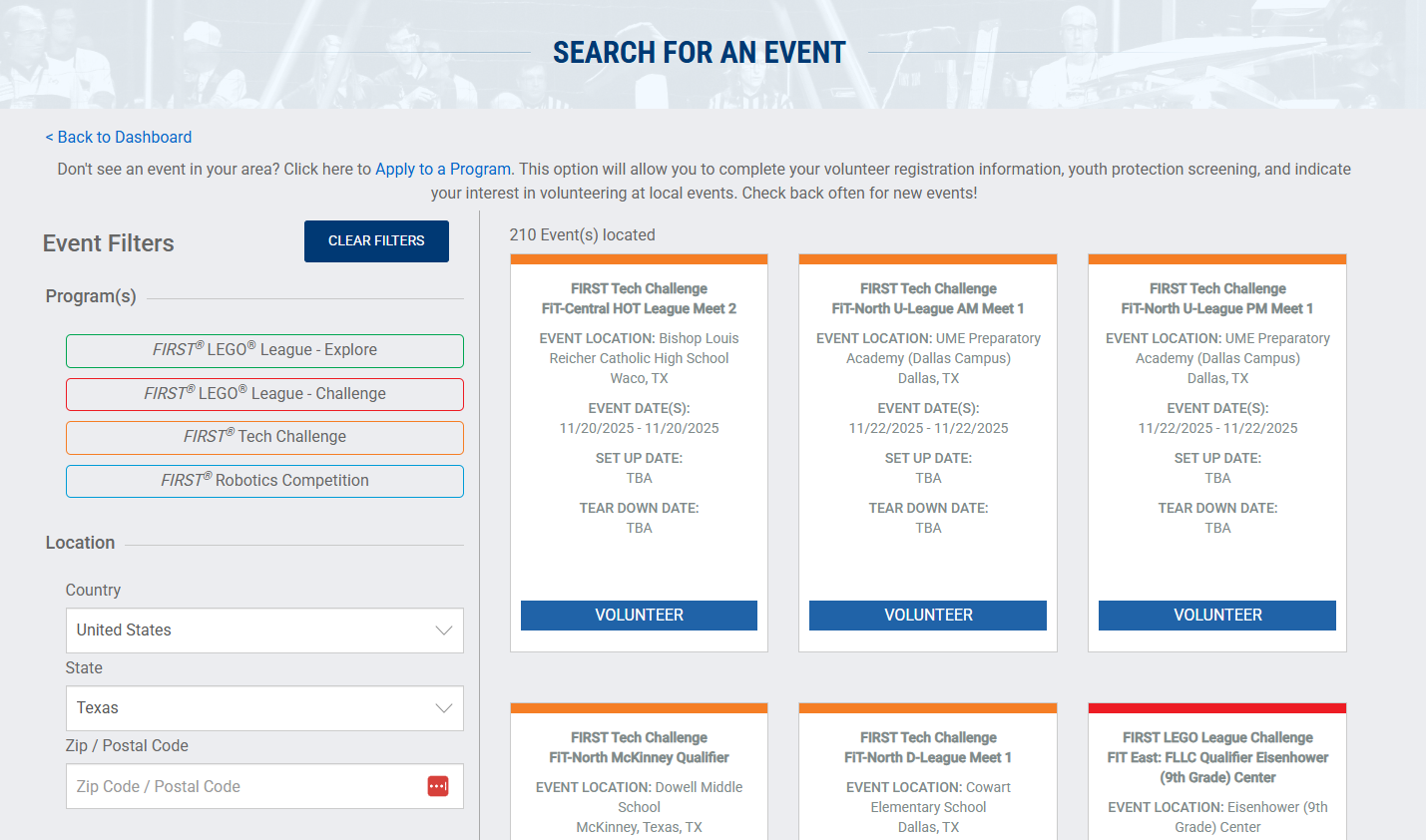The image size is (1426, 840).
Task: Volunteer for FIT-Central HOT League Meet 2
Action: tap(639, 616)
